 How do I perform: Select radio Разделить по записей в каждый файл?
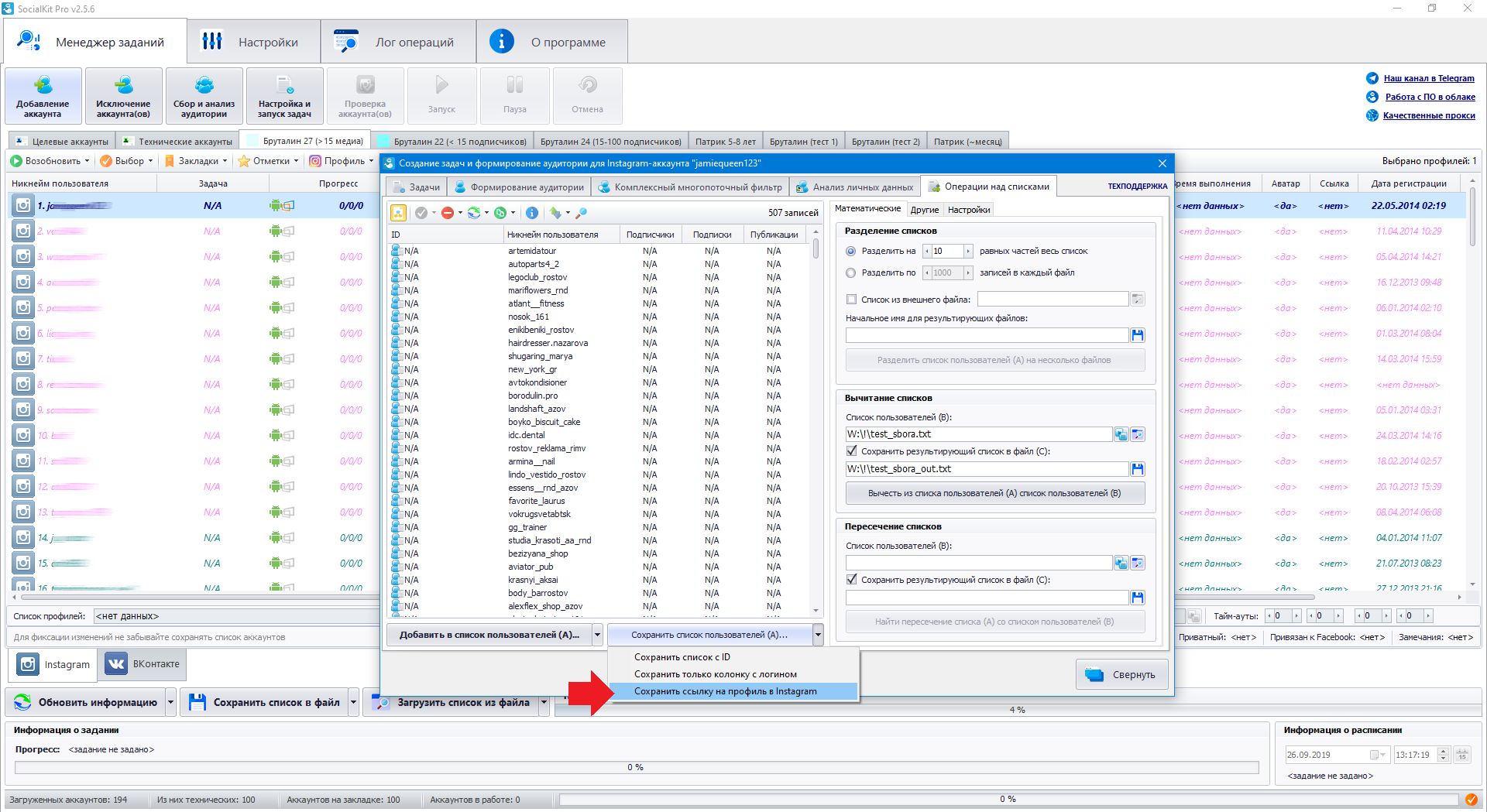coord(851,273)
